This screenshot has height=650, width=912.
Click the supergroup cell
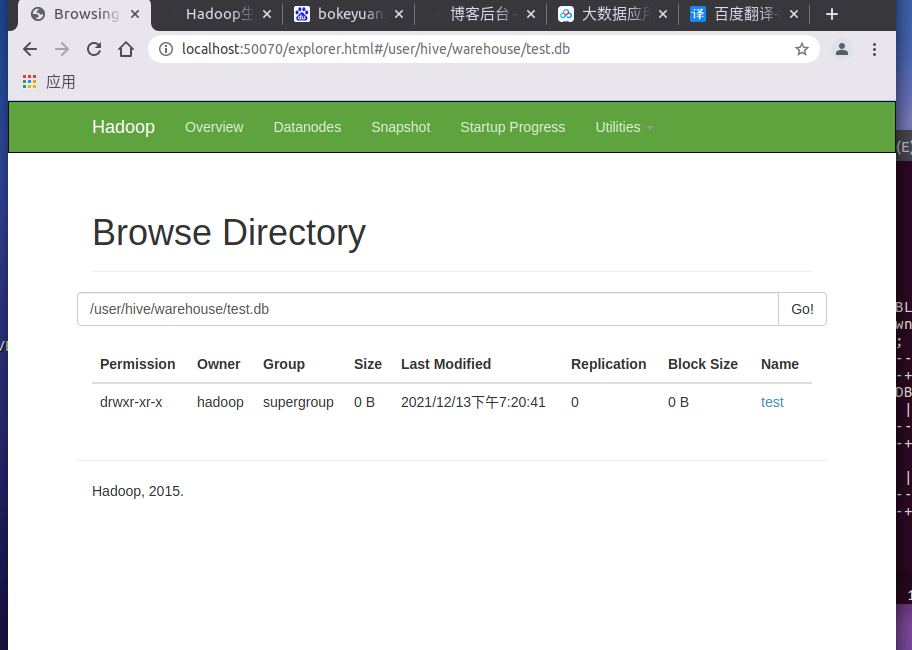point(298,402)
